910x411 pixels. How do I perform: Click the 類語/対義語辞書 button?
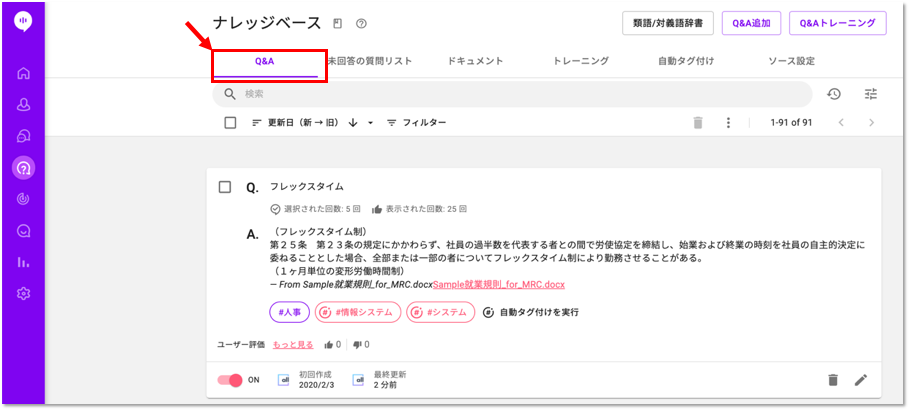[x=669, y=24]
